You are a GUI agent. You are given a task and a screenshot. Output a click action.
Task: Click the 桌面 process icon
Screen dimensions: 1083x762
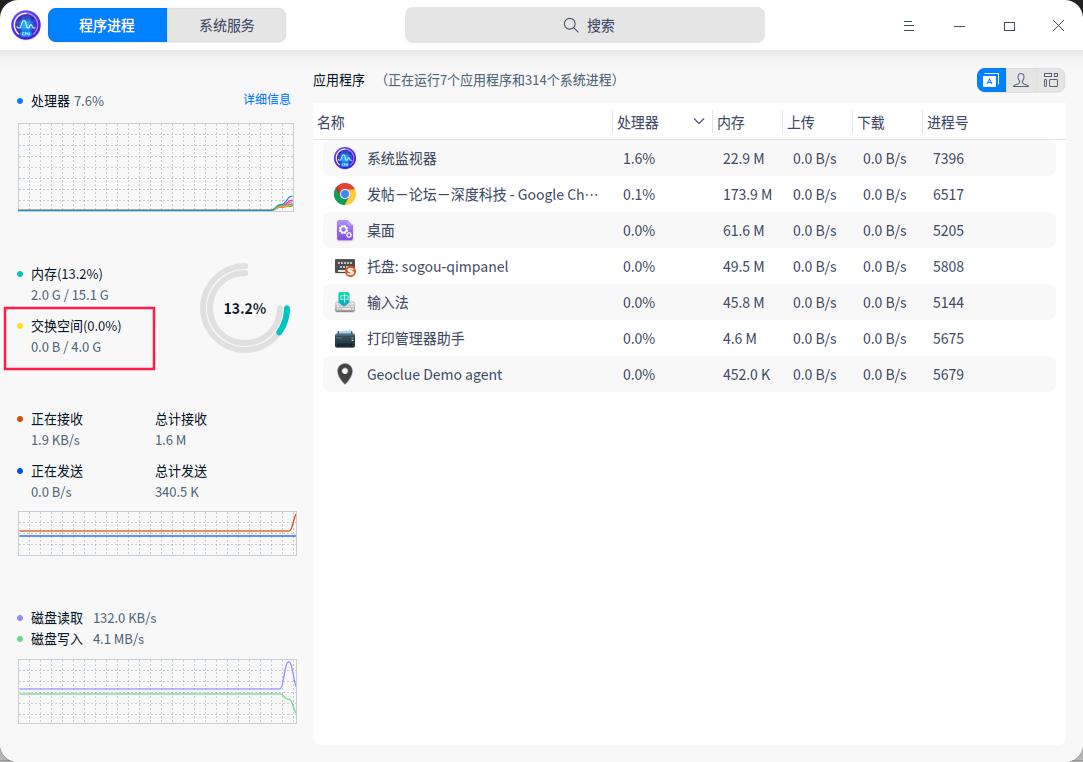[x=345, y=230]
